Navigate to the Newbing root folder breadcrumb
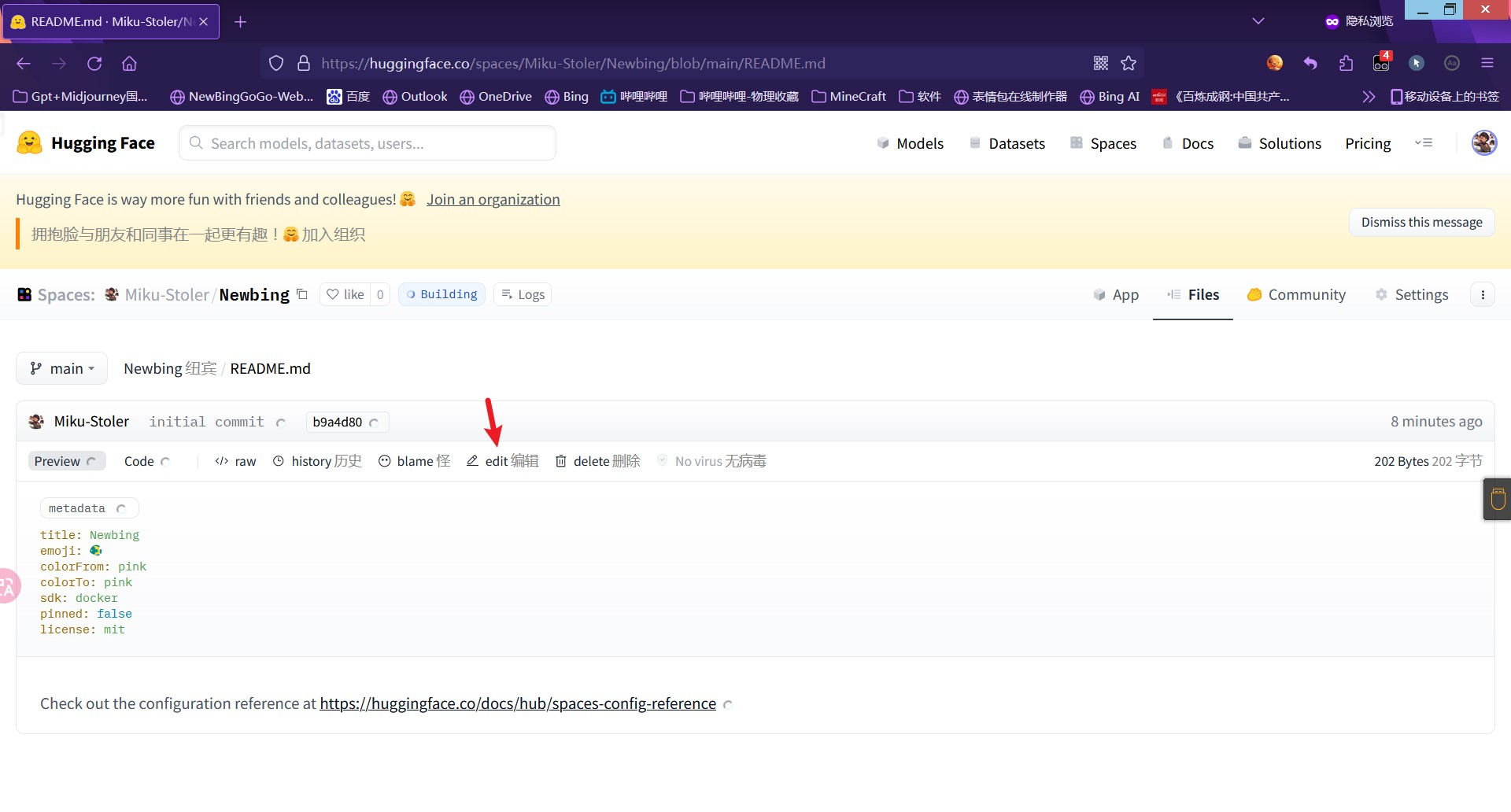This screenshot has height=812, width=1511. click(170, 369)
